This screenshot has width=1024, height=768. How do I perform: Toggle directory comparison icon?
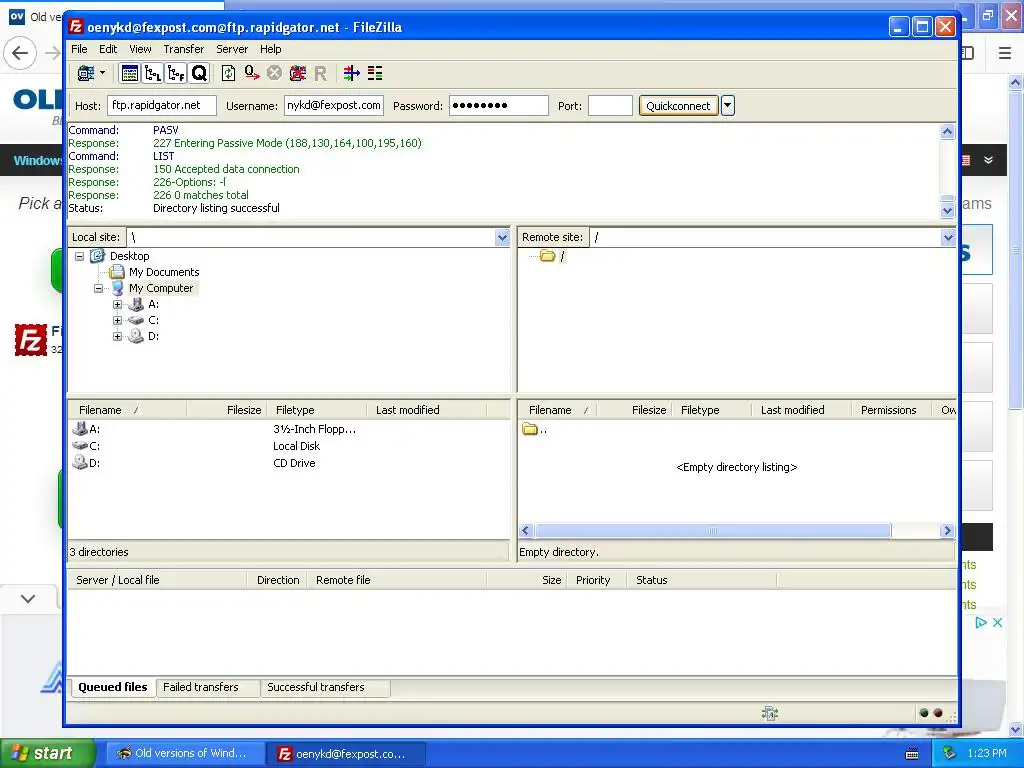[375, 73]
